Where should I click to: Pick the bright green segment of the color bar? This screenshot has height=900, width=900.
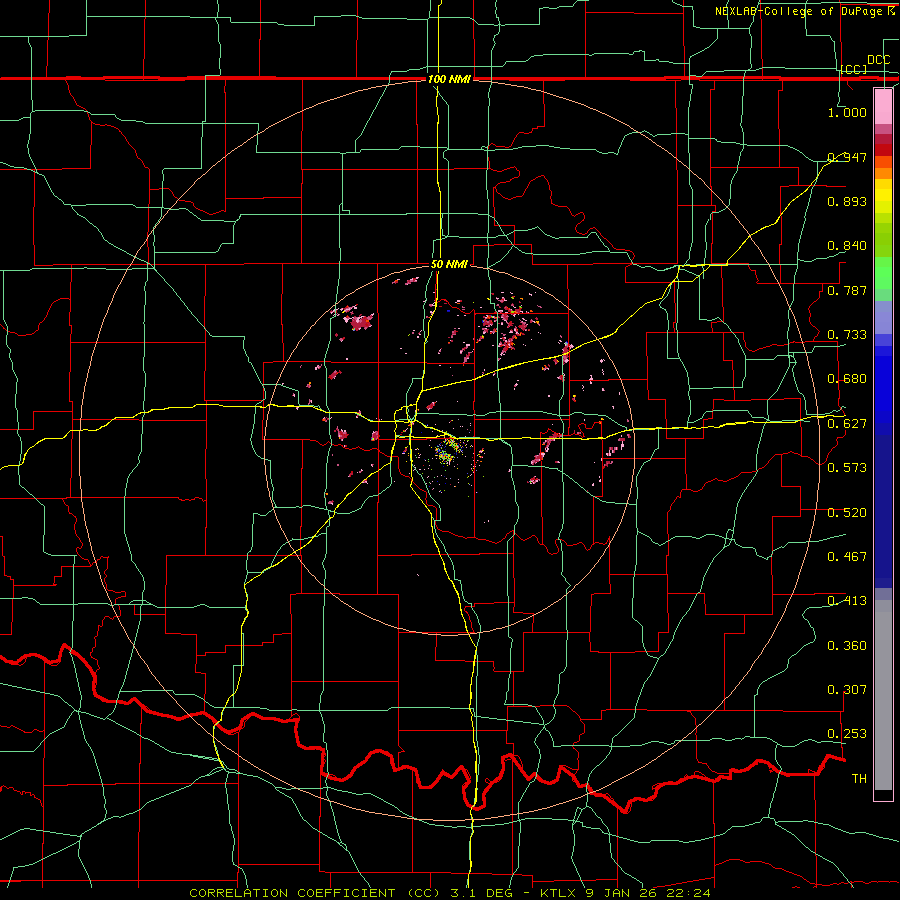(883, 273)
